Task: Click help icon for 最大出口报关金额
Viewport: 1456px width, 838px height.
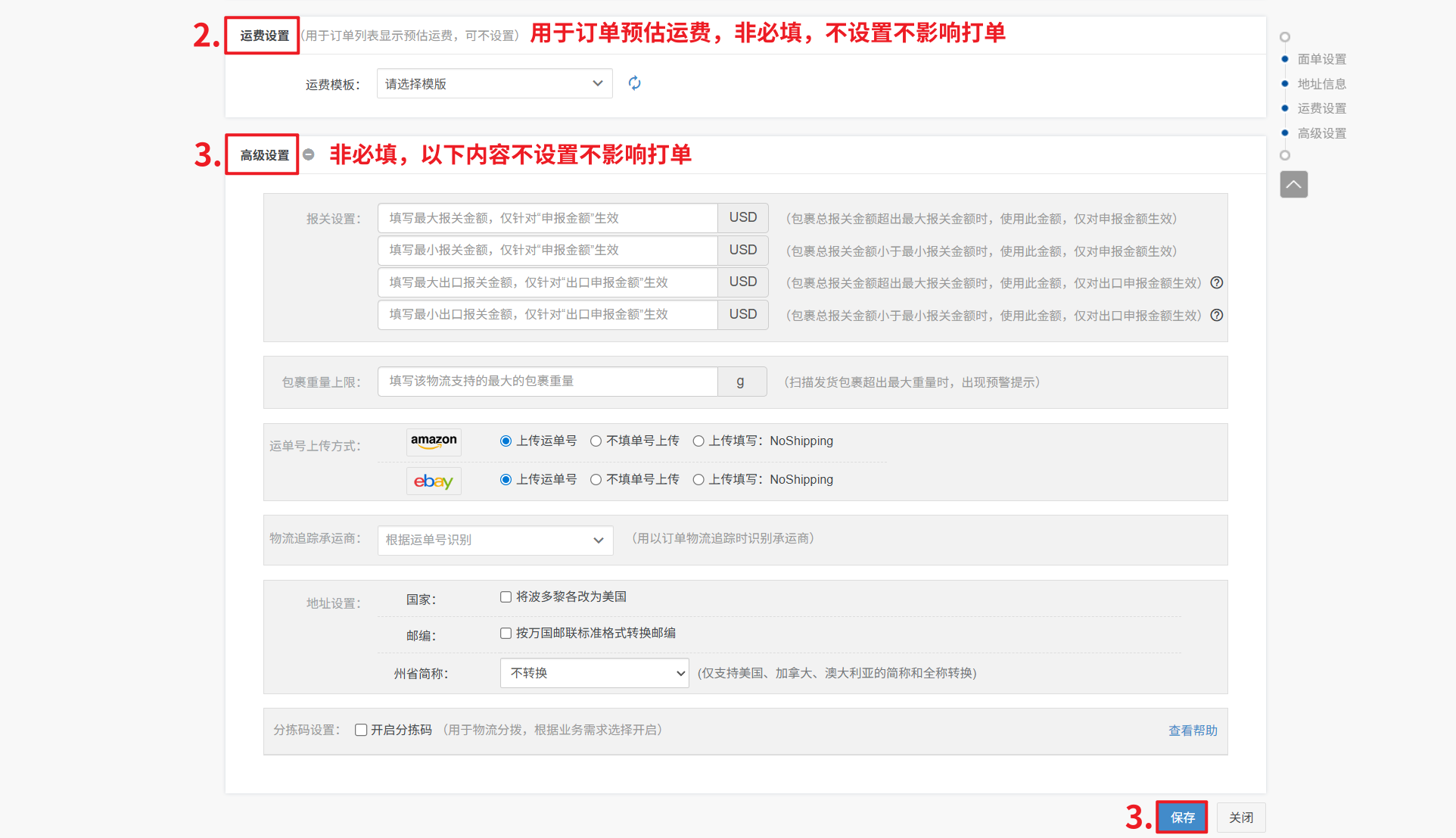Action: click(1217, 282)
